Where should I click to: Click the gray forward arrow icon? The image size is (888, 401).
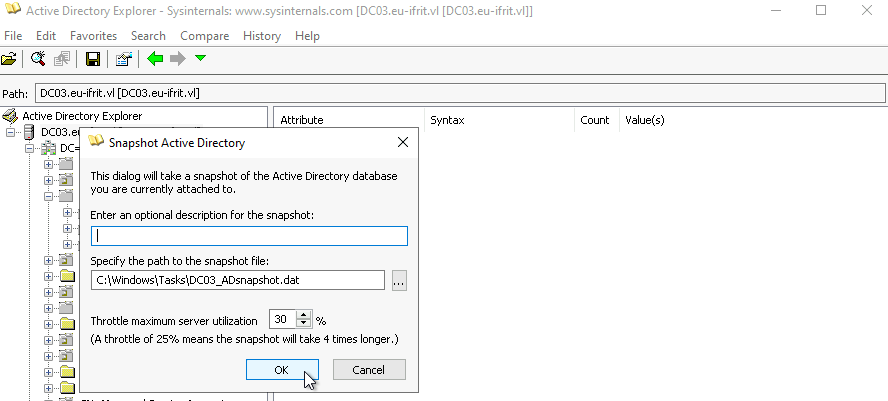(x=177, y=58)
